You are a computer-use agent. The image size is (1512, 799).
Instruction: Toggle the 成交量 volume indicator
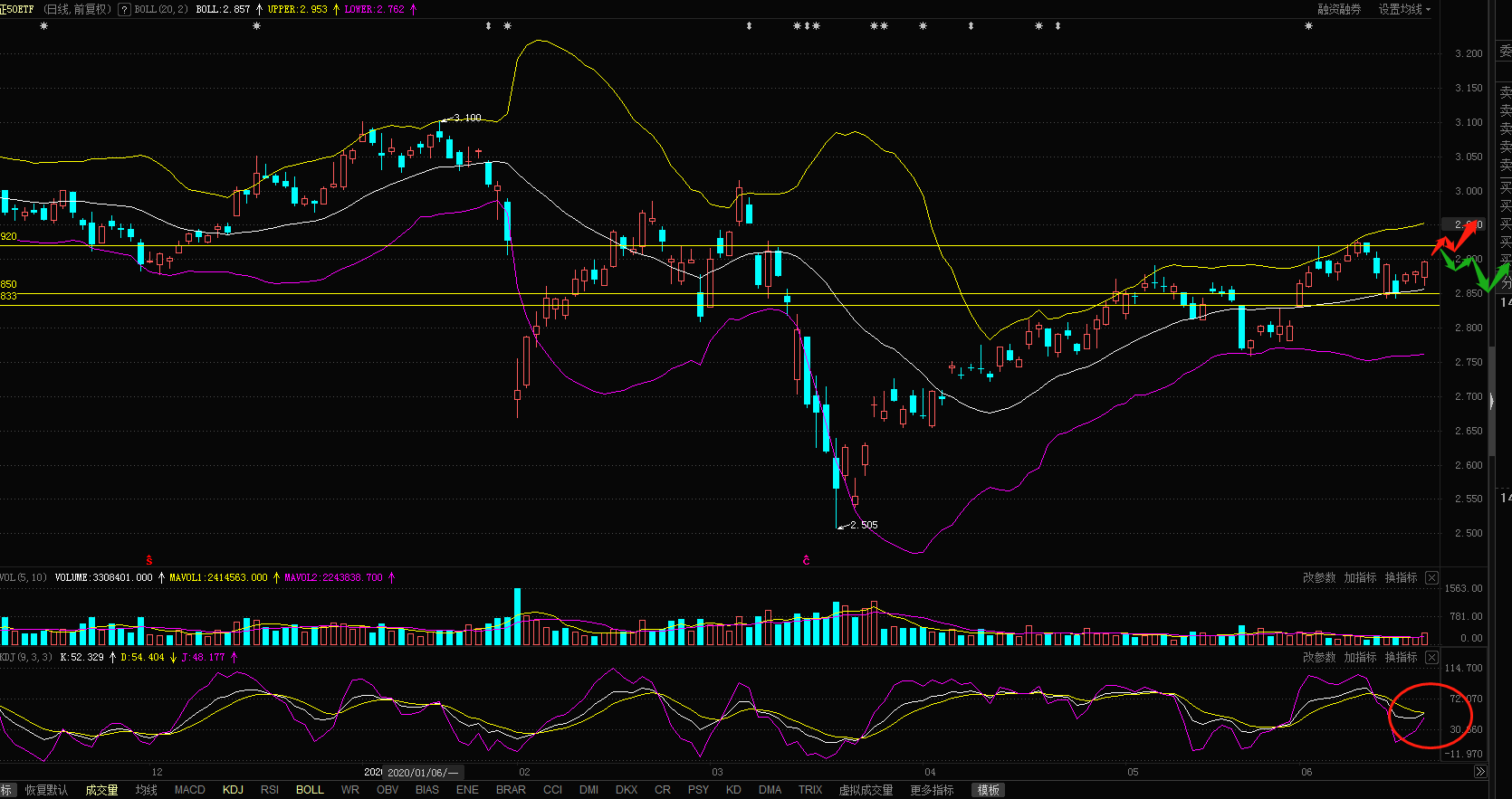pyautogui.click(x=101, y=790)
